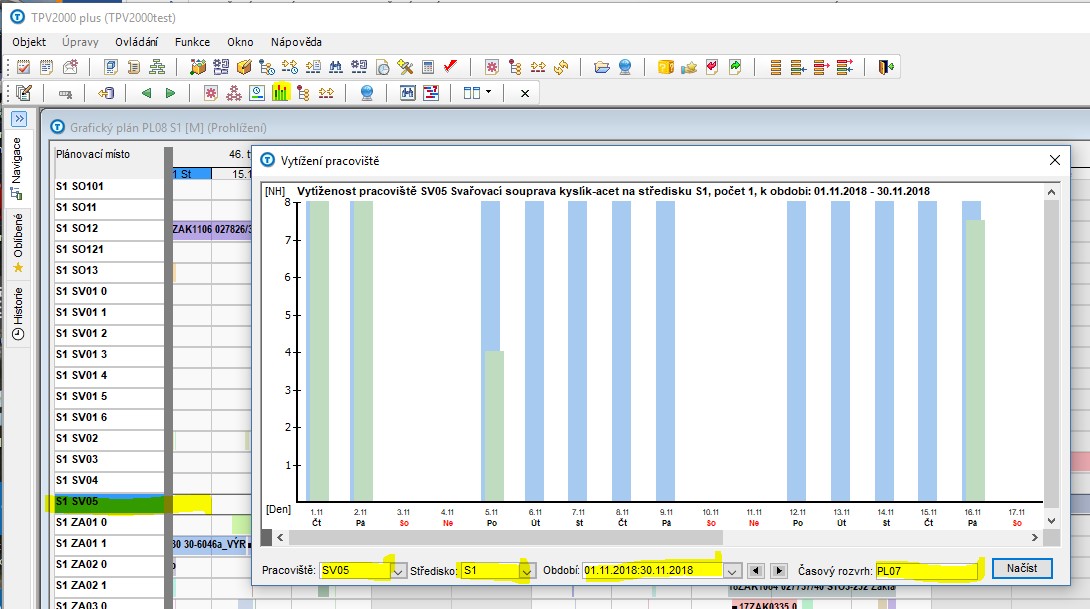The width and height of the screenshot is (1090, 609).
Task: Switch to the Navigace side tab
Action: click(x=17, y=168)
